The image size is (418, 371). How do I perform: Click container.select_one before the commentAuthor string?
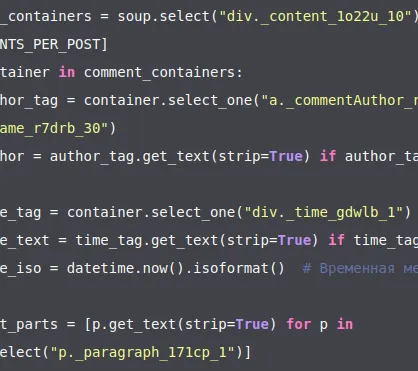[x=168, y=100]
